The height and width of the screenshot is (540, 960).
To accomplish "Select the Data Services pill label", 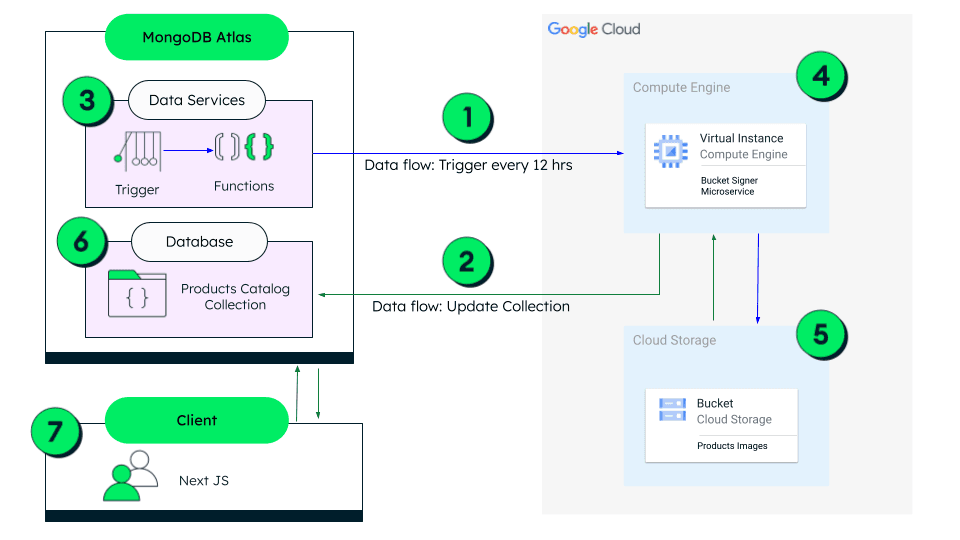I will (x=197, y=100).
